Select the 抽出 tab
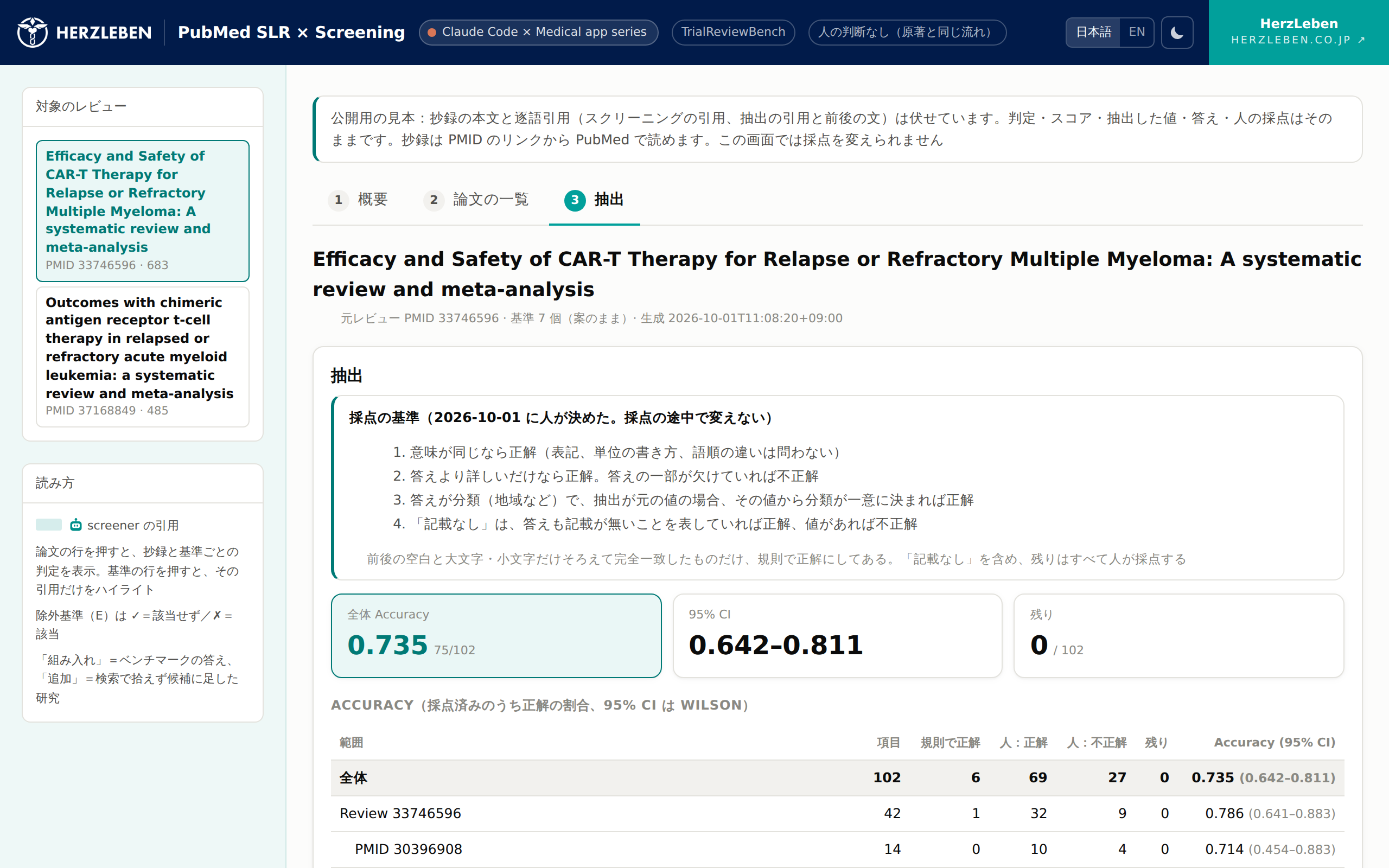This screenshot has width=1389, height=868. 594,200
